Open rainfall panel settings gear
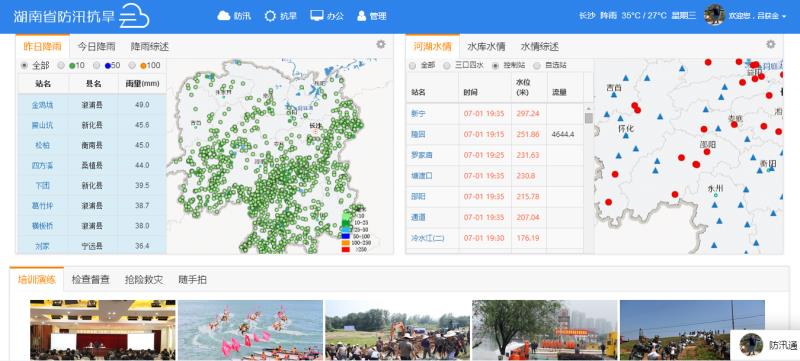 381,44
